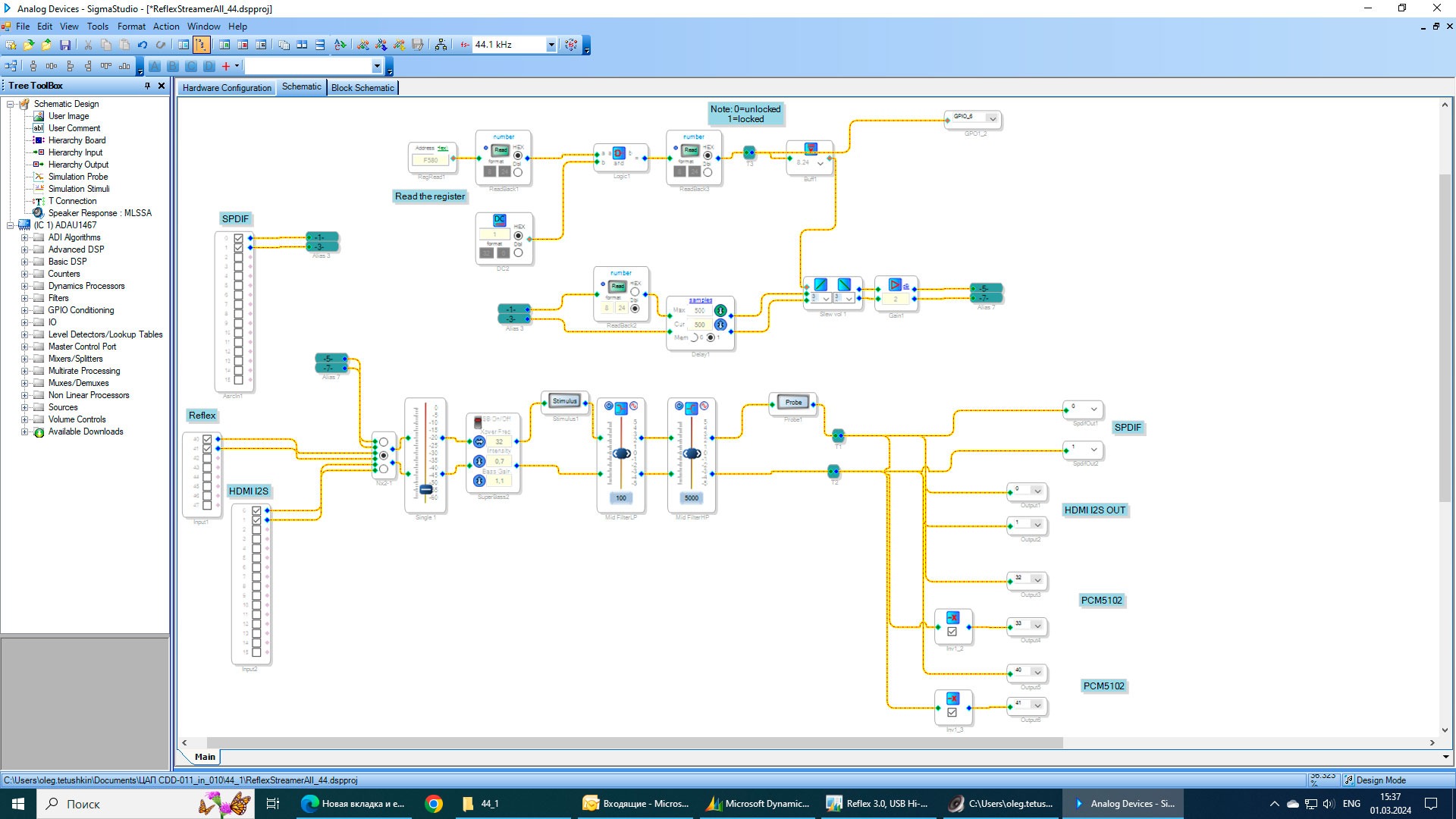Open Google Chrome from the taskbar

coord(434,804)
